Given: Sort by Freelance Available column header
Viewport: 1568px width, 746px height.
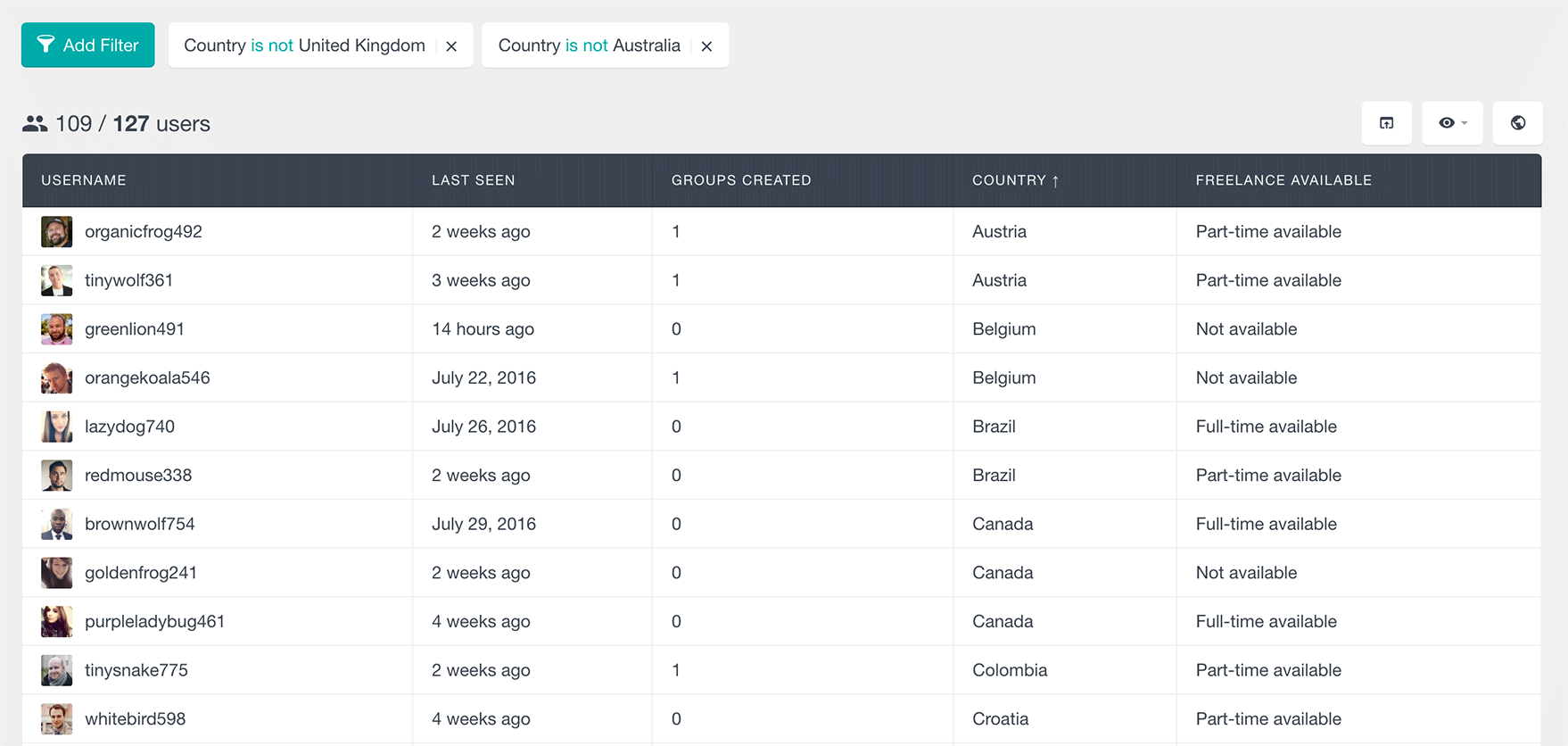Looking at the screenshot, I should [1283, 180].
